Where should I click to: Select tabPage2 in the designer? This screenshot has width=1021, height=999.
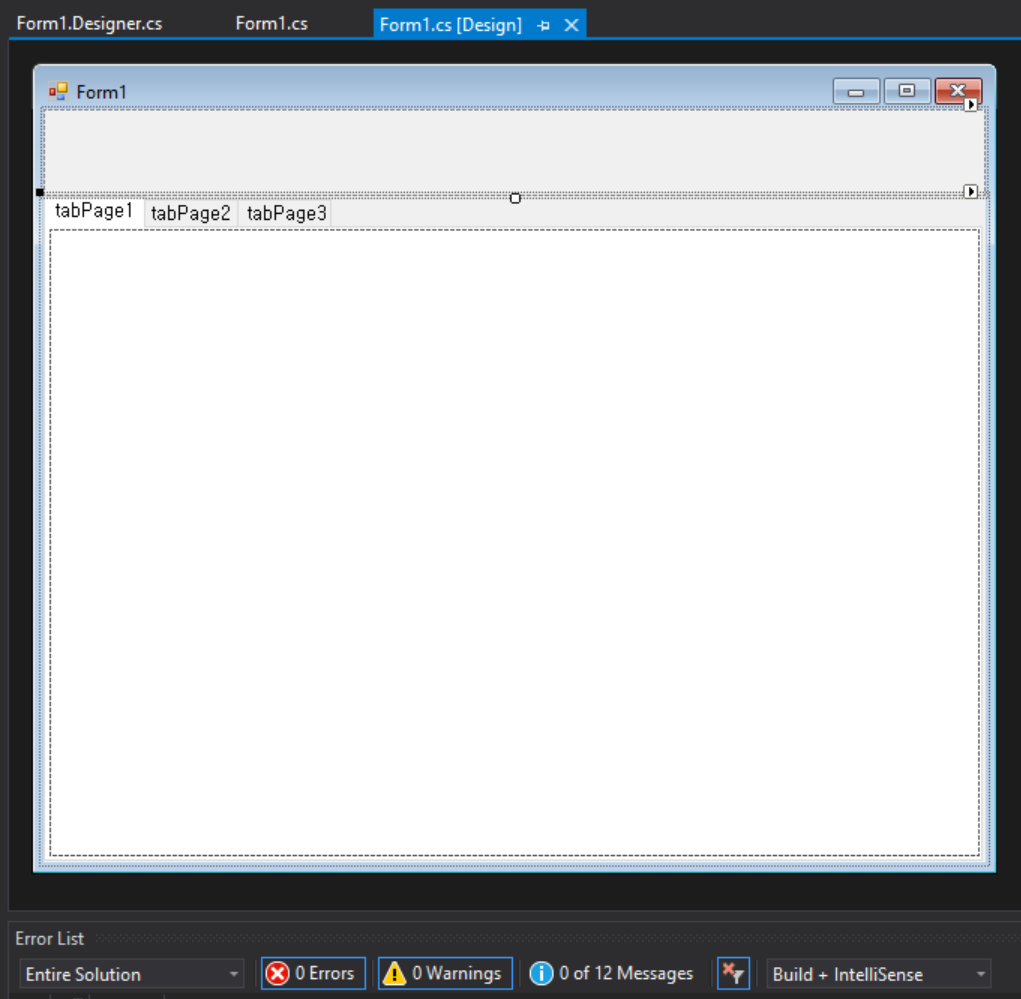point(191,213)
